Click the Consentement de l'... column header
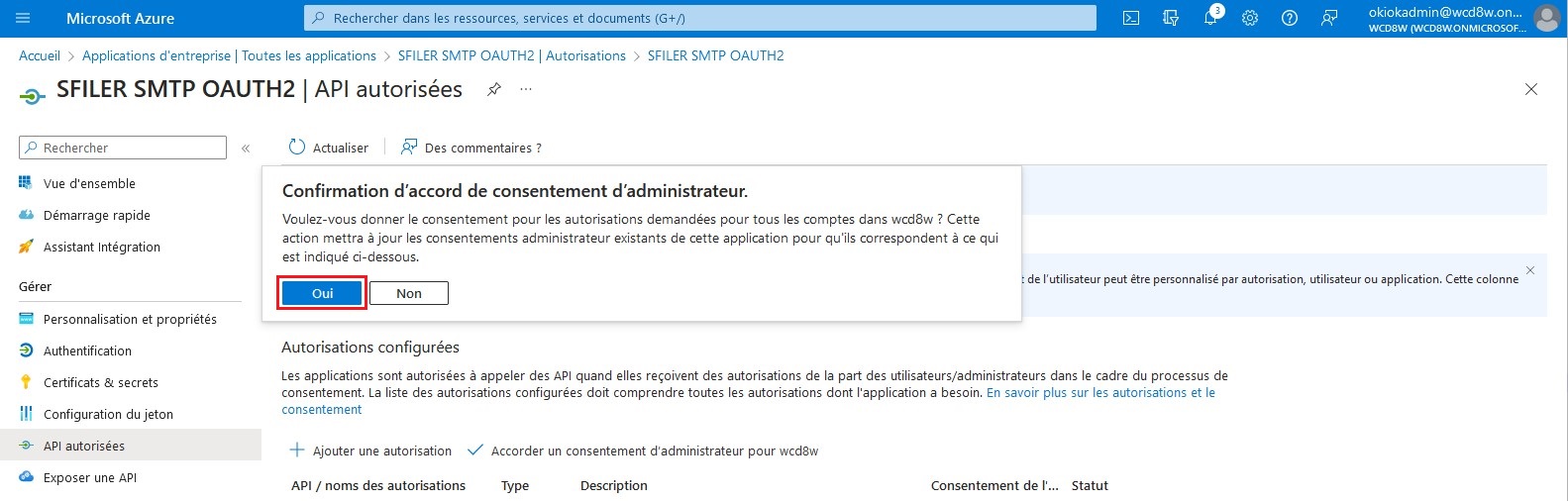The height and width of the screenshot is (501, 1568). click(x=994, y=485)
